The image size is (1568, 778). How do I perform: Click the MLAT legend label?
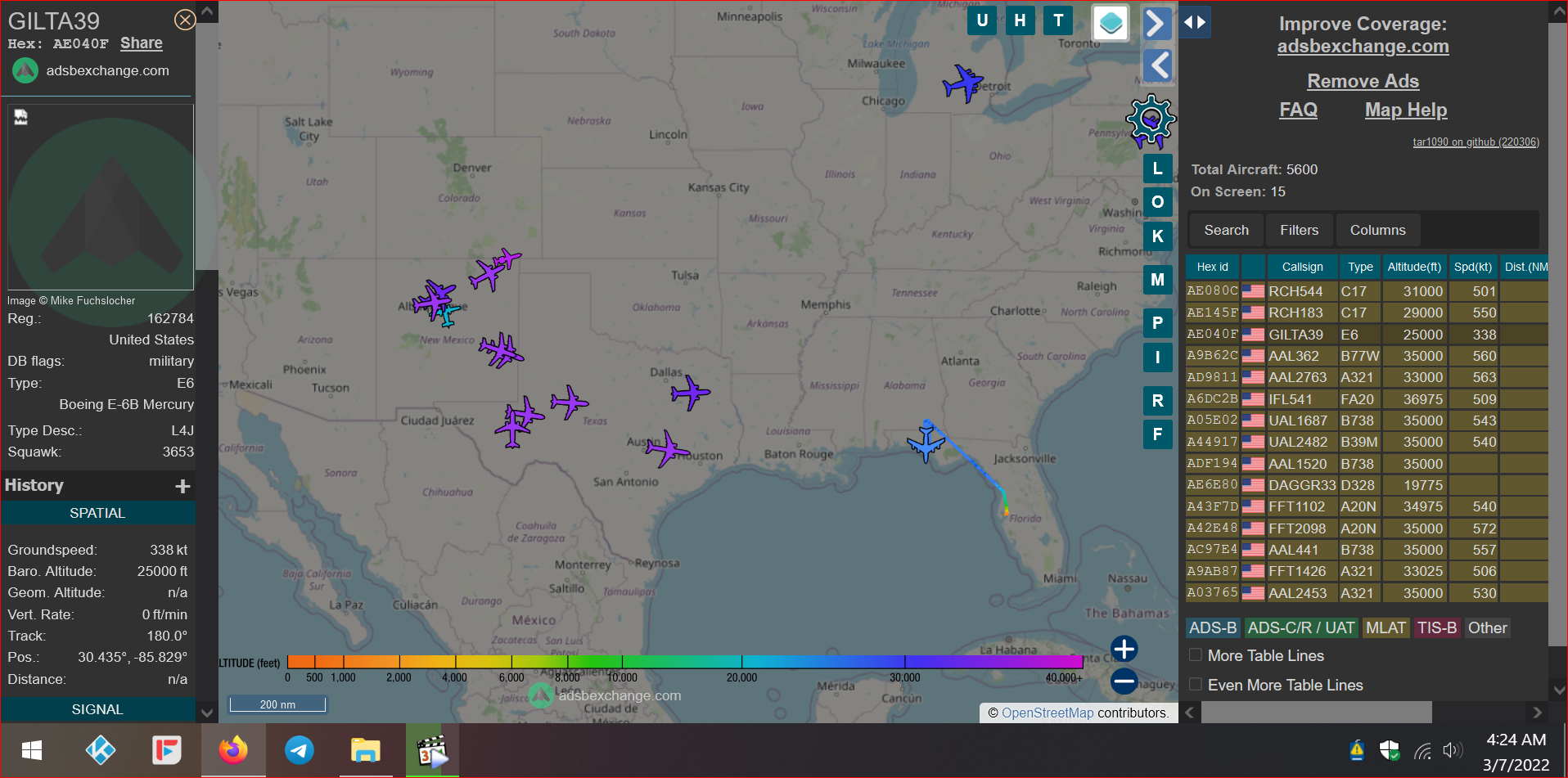[x=1386, y=628]
